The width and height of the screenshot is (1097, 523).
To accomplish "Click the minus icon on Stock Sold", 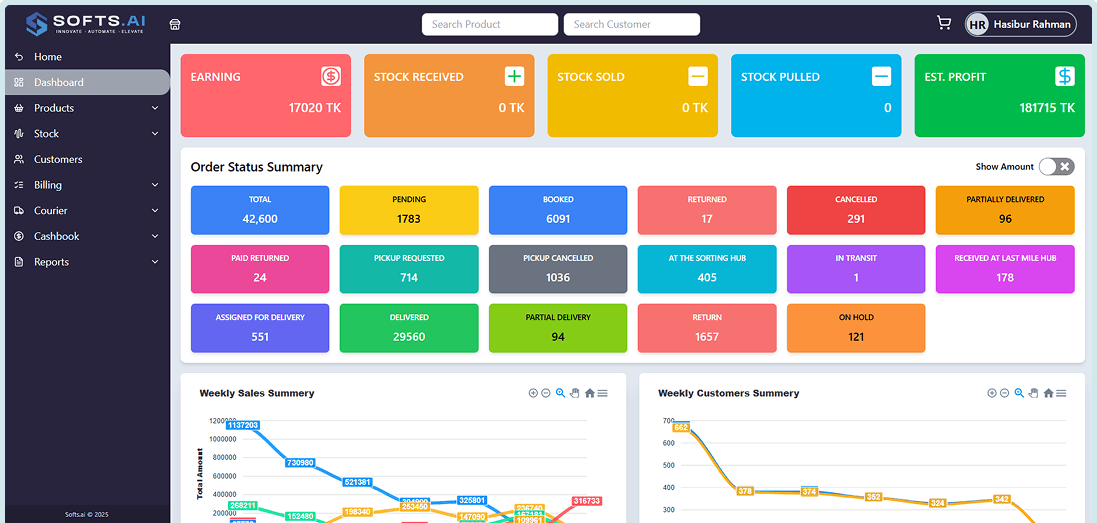I will coord(698,76).
